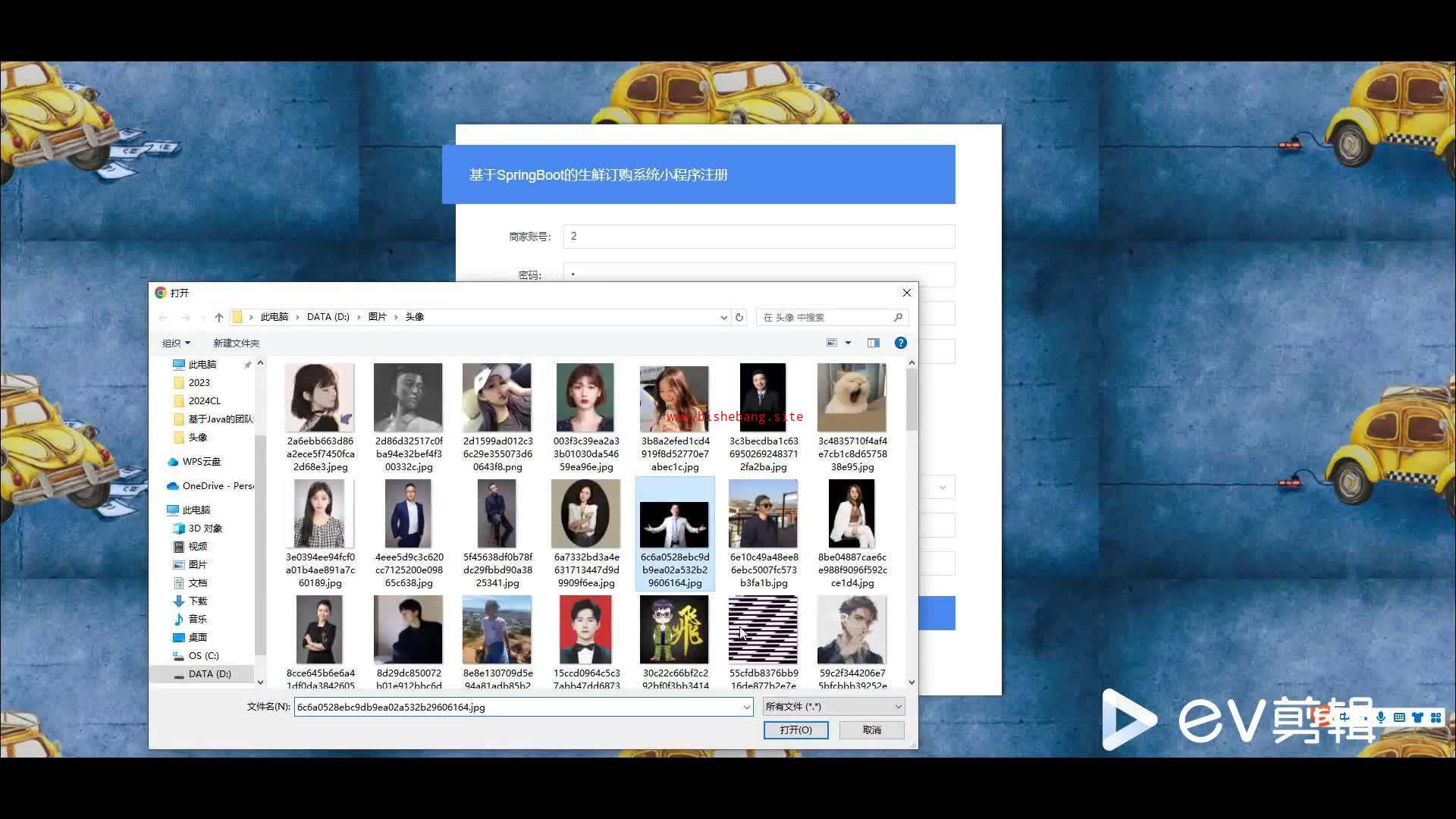Image resolution: width=1456 pixels, height=819 pixels.
Task: Click 新建文件夹 in toolbar
Action: pos(236,343)
